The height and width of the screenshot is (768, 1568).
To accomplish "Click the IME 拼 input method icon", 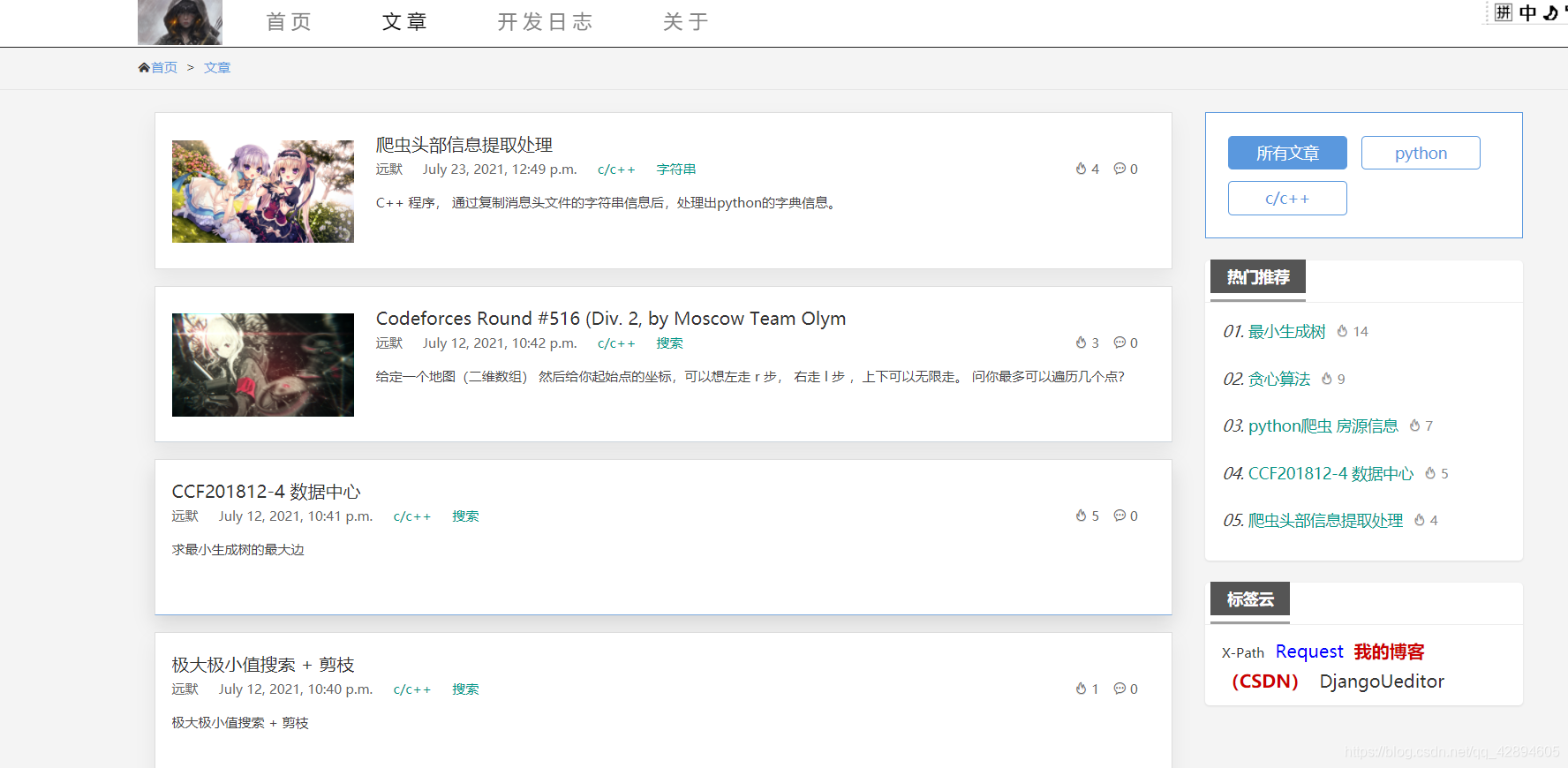I will [x=1504, y=12].
